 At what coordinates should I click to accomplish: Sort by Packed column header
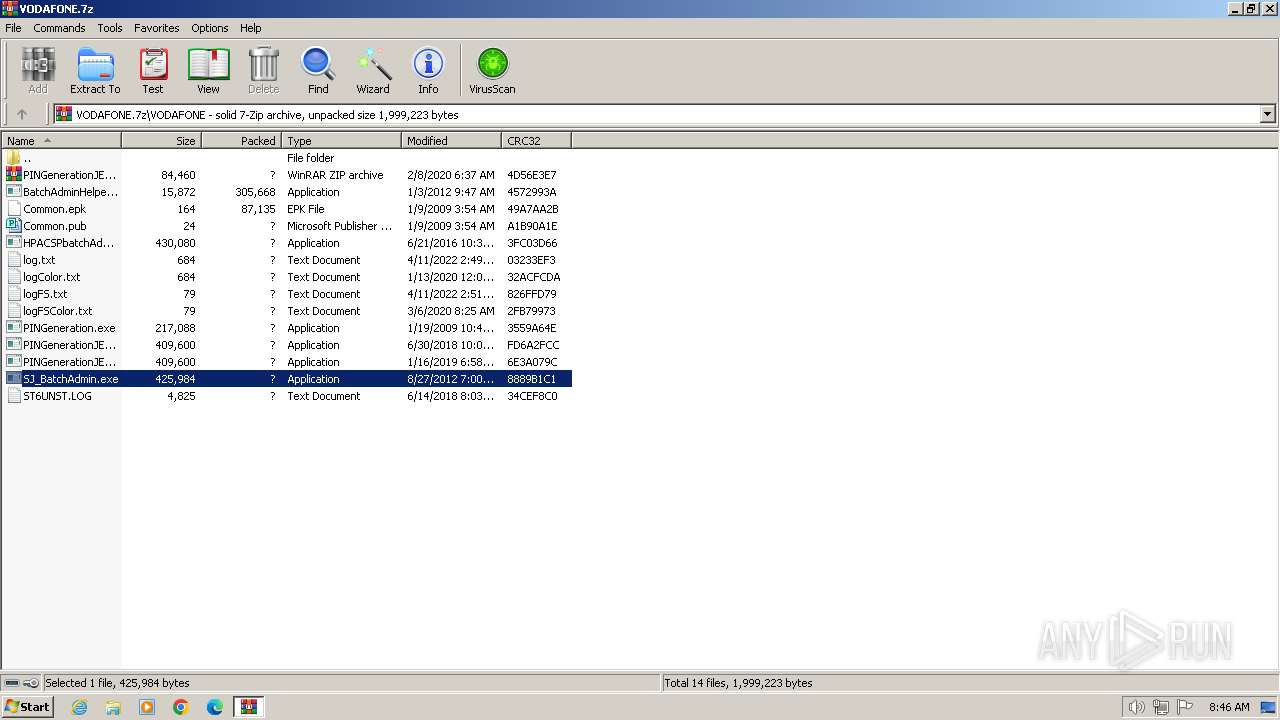click(241, 141)
